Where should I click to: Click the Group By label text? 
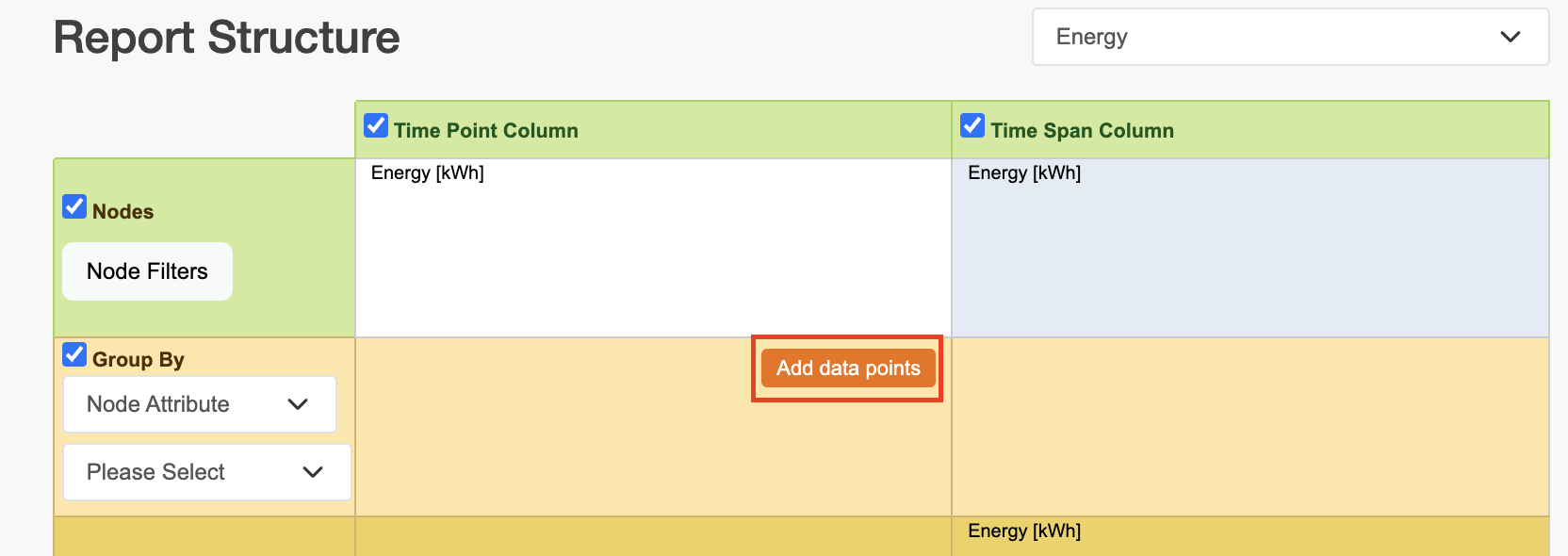point(139,360)
